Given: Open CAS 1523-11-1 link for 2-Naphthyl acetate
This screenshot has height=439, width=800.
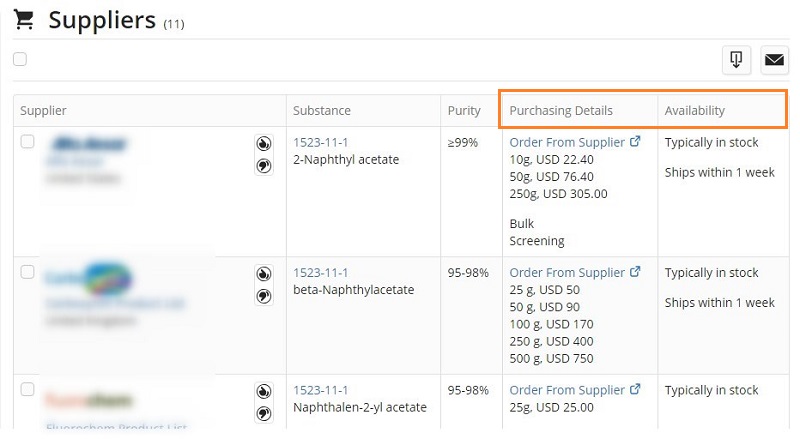Looking at the screenshot, I should [320, 142].
